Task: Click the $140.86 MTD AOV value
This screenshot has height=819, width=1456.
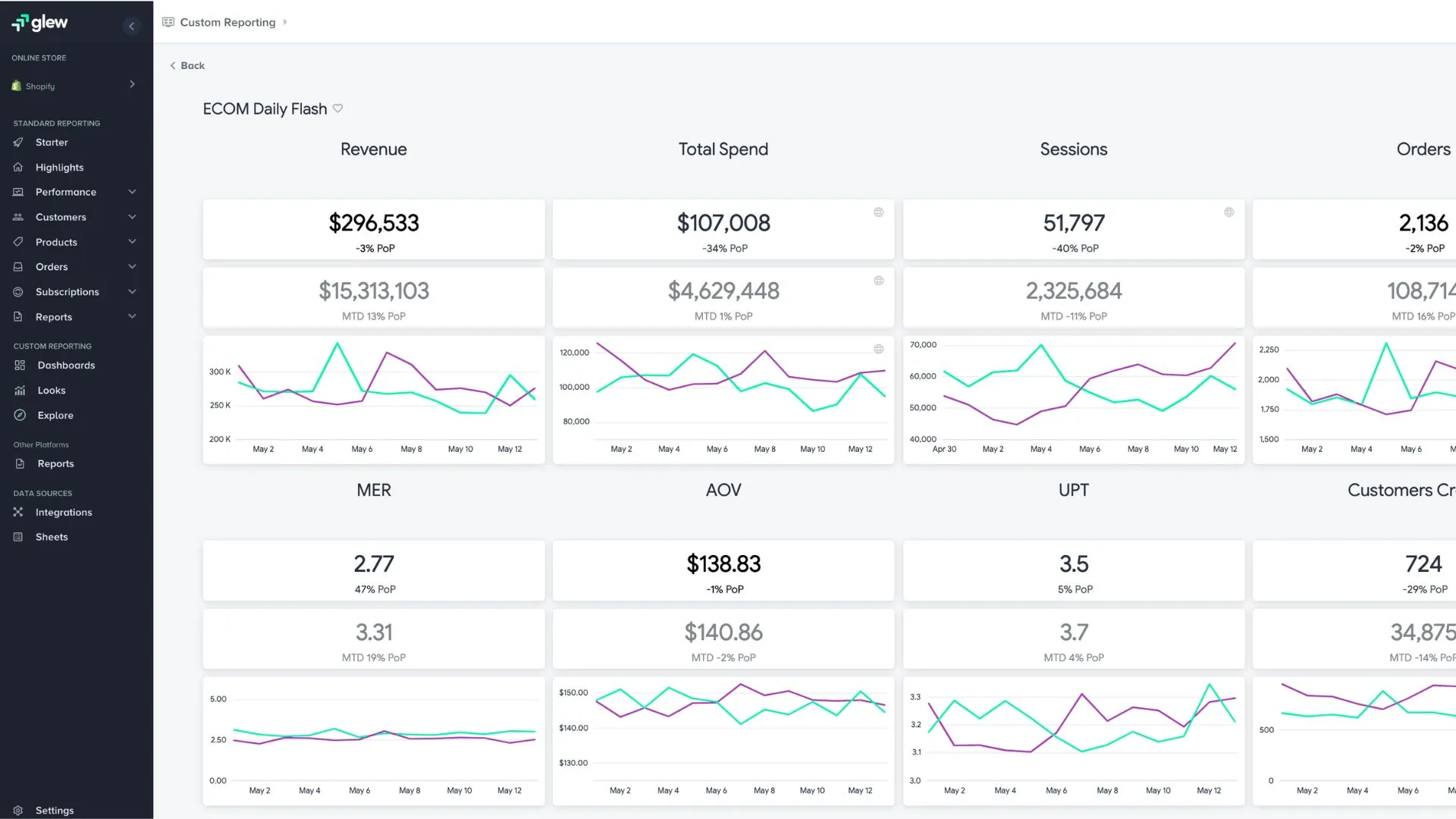Action: tap(723, 632)
